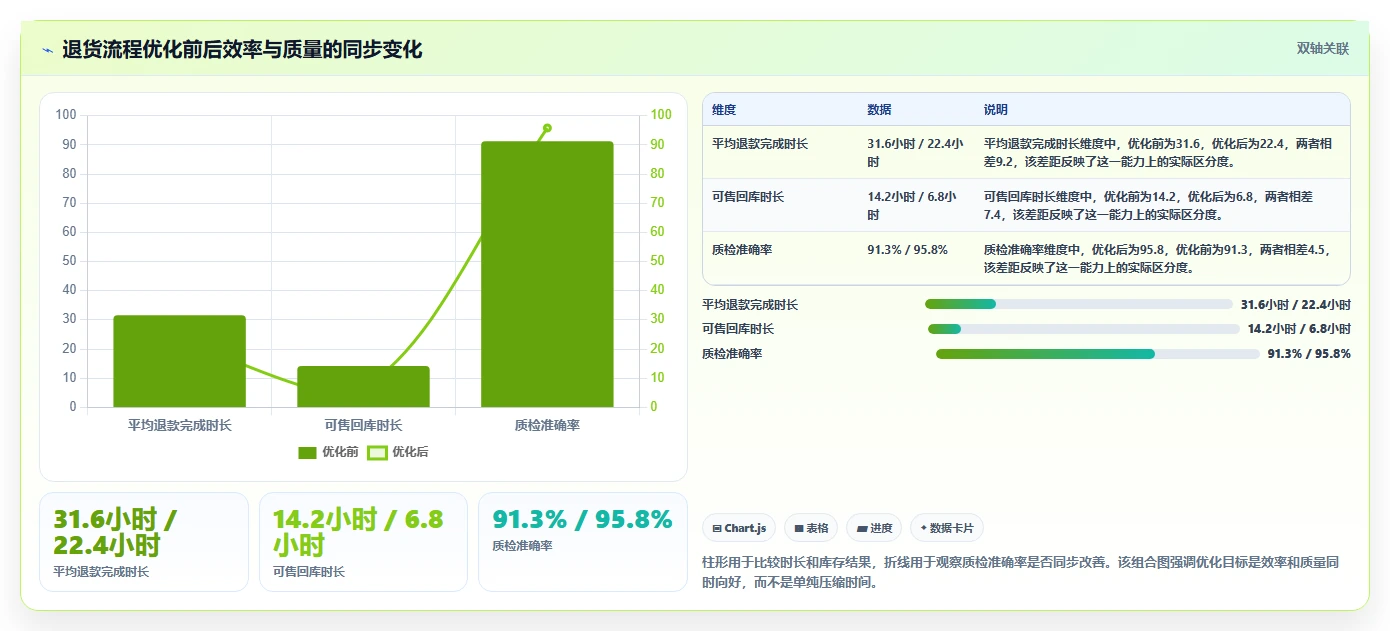The image size is (1390, 631).
Task: Click the progress value 31.6小时 / 22.4小时
Action: [1296, 305]
